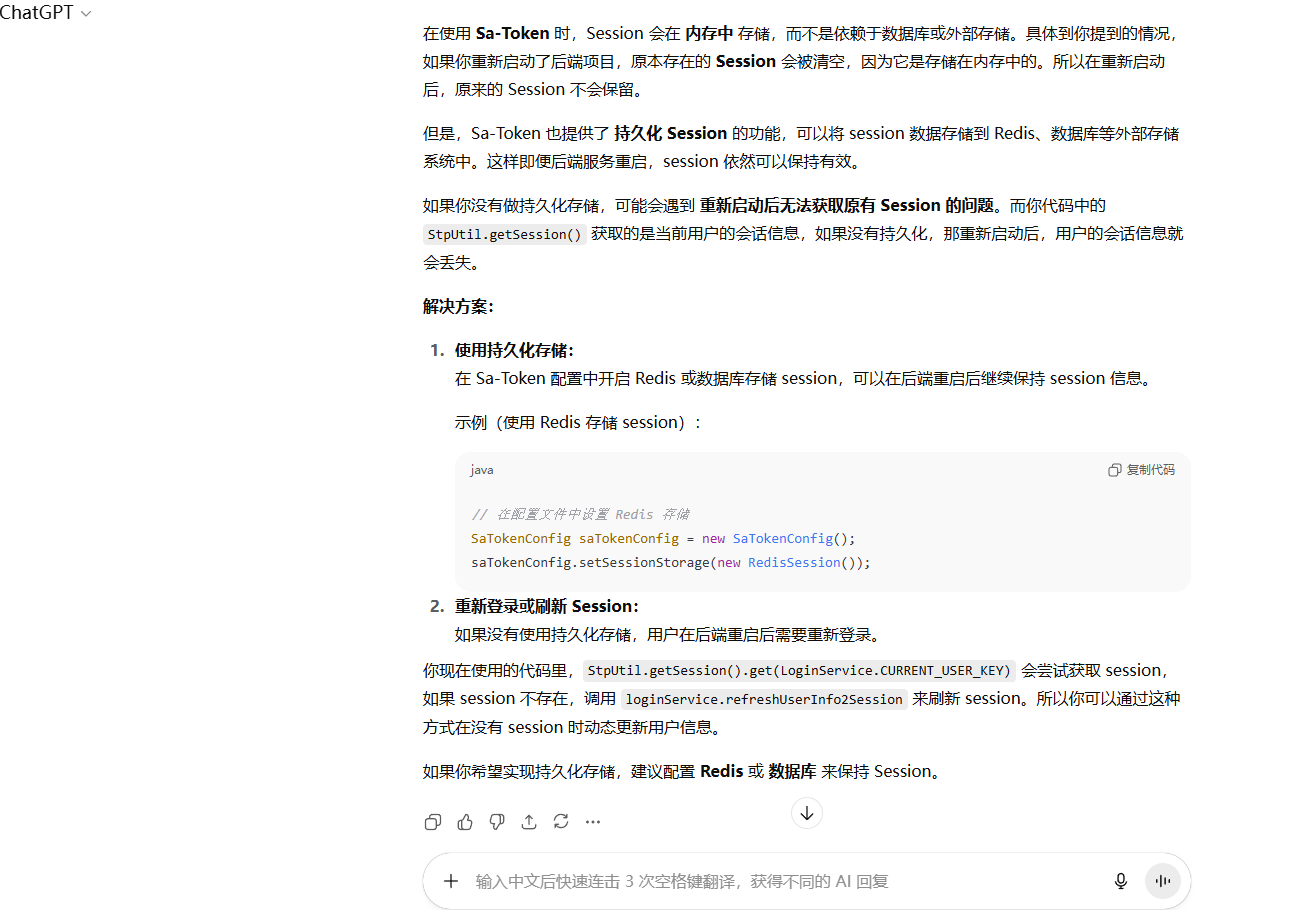Image resolution: width=1295 pixels, height=910 pixels.
Task: Click the java language label on the code block
Action: (x=482, y=470)
